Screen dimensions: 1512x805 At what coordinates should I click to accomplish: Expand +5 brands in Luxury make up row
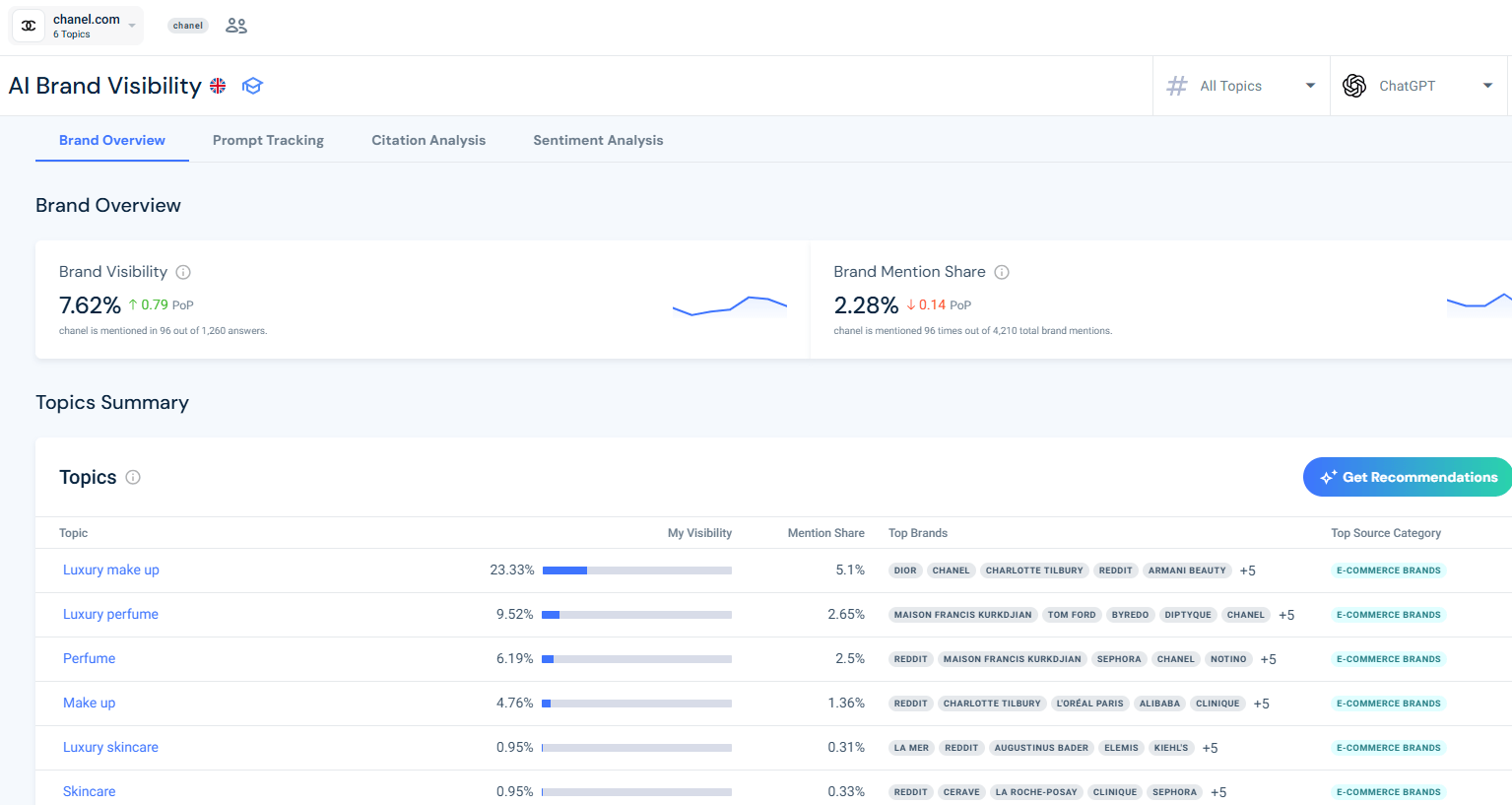pos(1248,570)
